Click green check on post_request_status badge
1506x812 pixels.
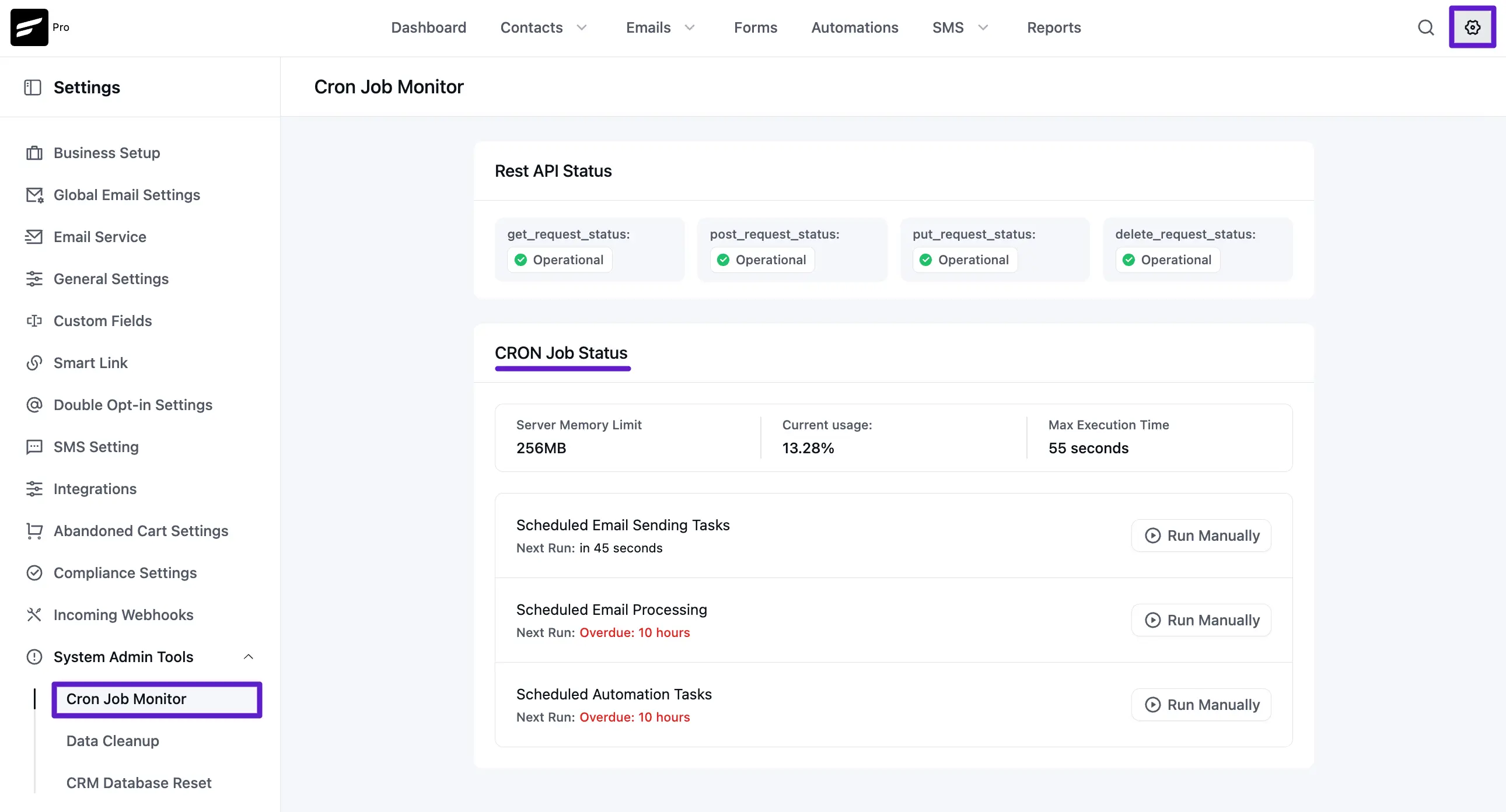point(723,260)
